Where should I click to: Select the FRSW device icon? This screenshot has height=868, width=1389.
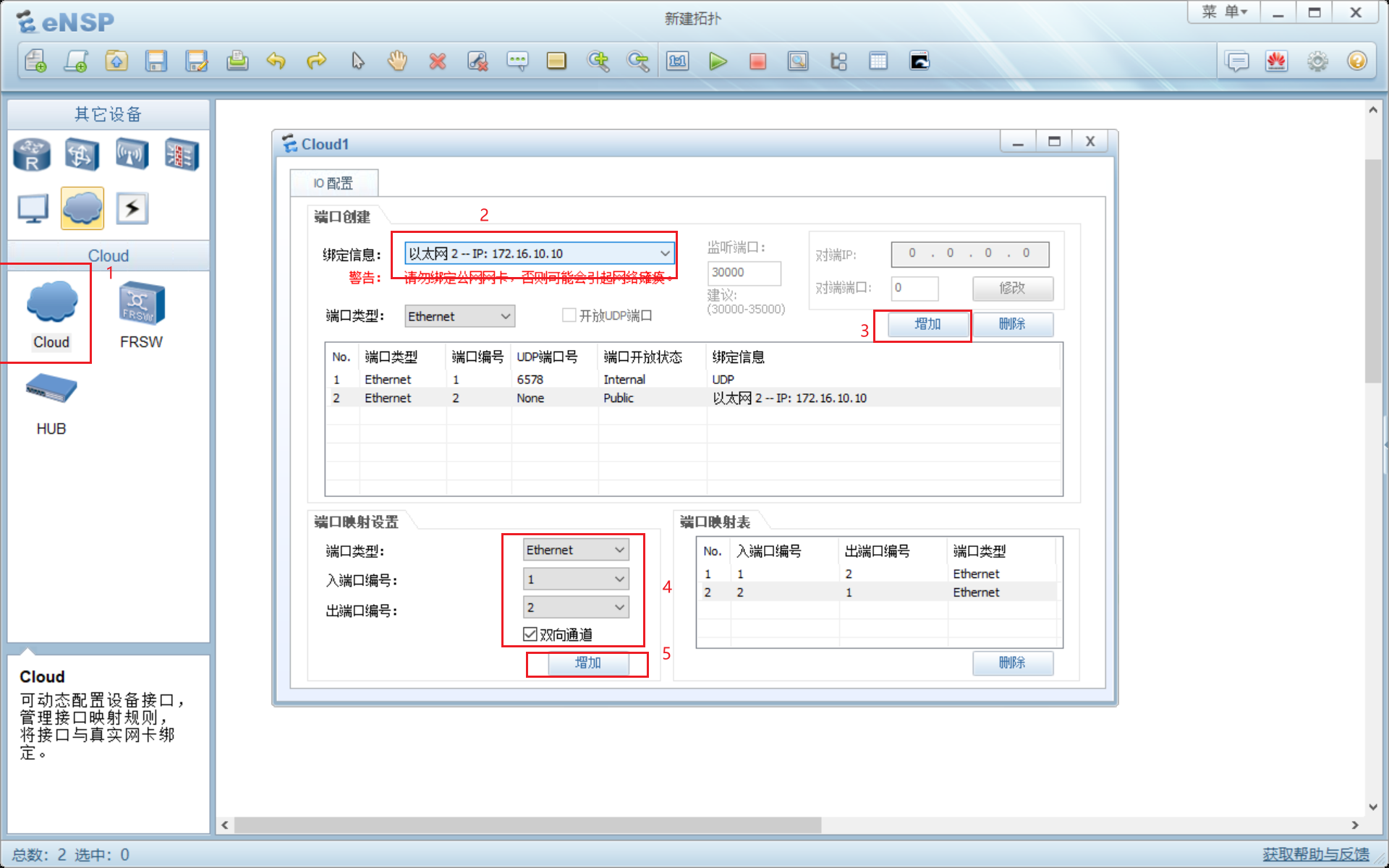click(x=142, y=302)
